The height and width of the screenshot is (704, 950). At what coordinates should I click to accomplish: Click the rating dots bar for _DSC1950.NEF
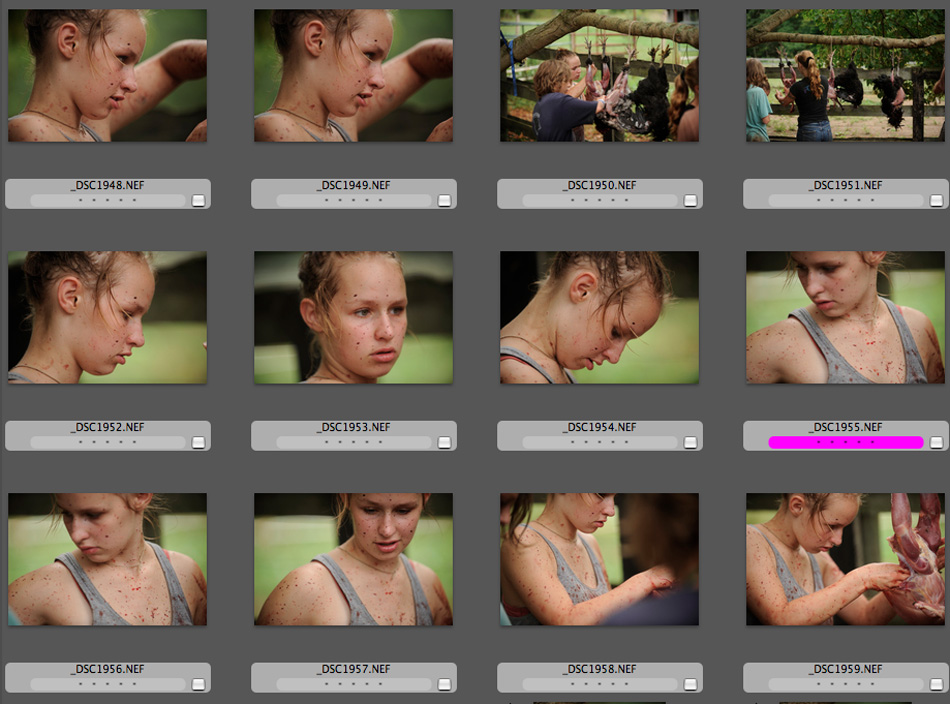coord(600,201)
